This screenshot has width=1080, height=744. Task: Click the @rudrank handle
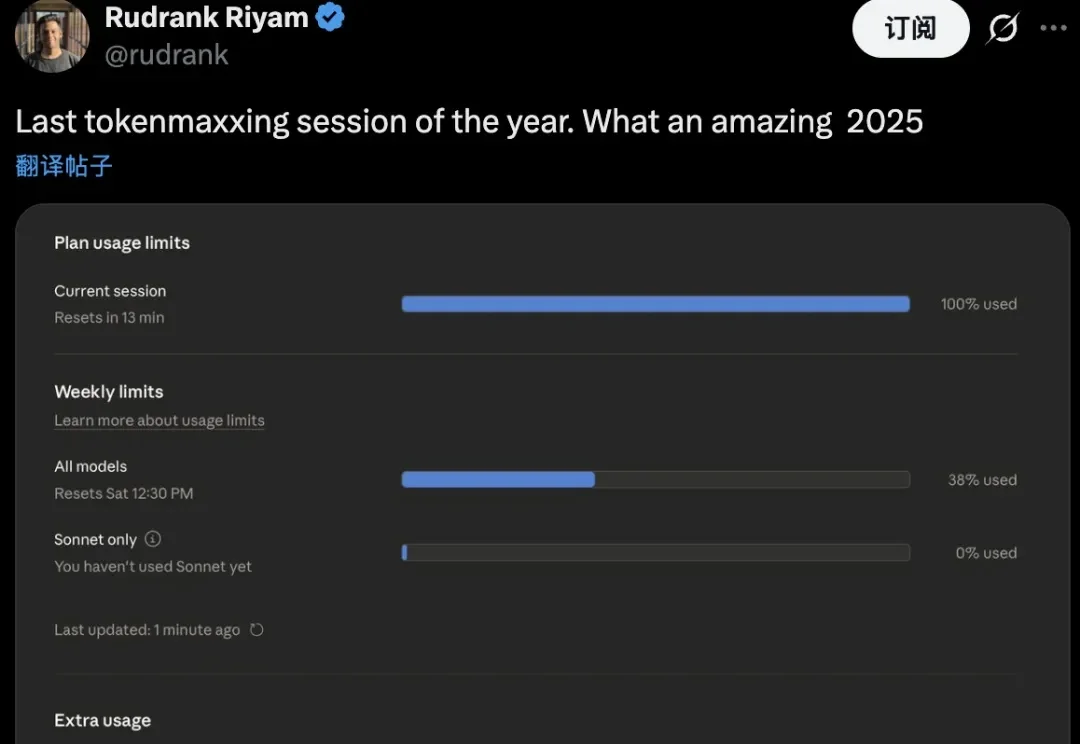[167, 55]
